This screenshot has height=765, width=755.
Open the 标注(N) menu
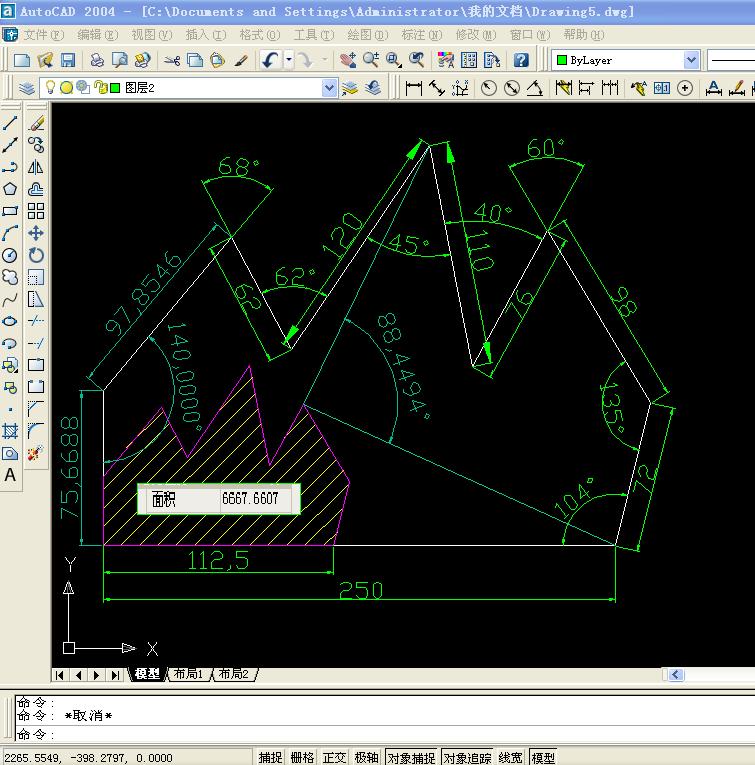pos(421,35)
